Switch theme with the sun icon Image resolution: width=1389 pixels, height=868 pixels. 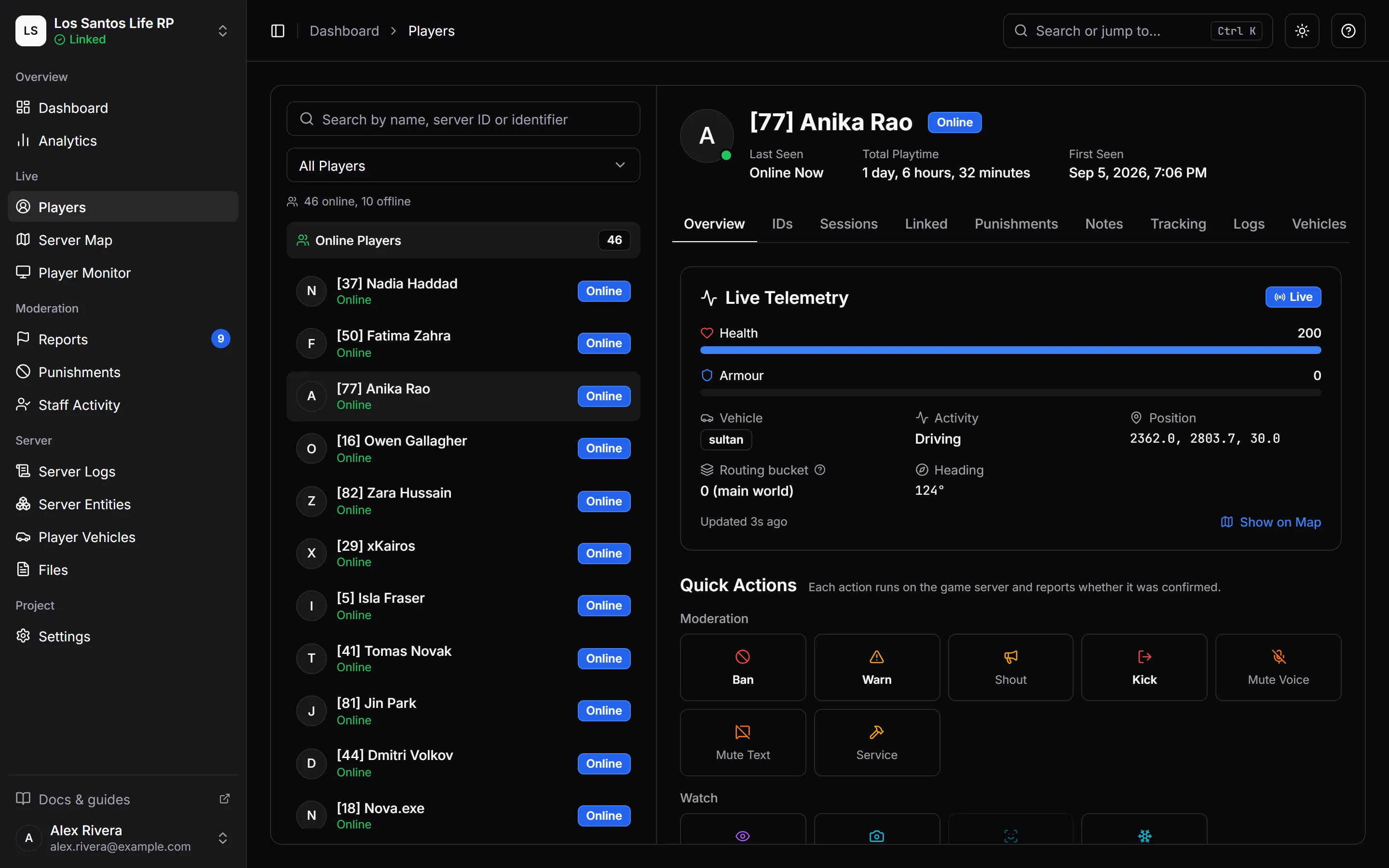click(x=1302, y=31)
